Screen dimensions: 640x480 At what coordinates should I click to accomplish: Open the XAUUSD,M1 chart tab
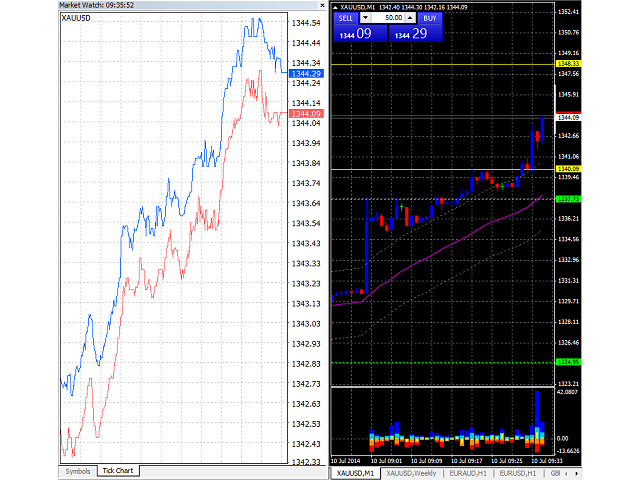click(x=355, y=473)
